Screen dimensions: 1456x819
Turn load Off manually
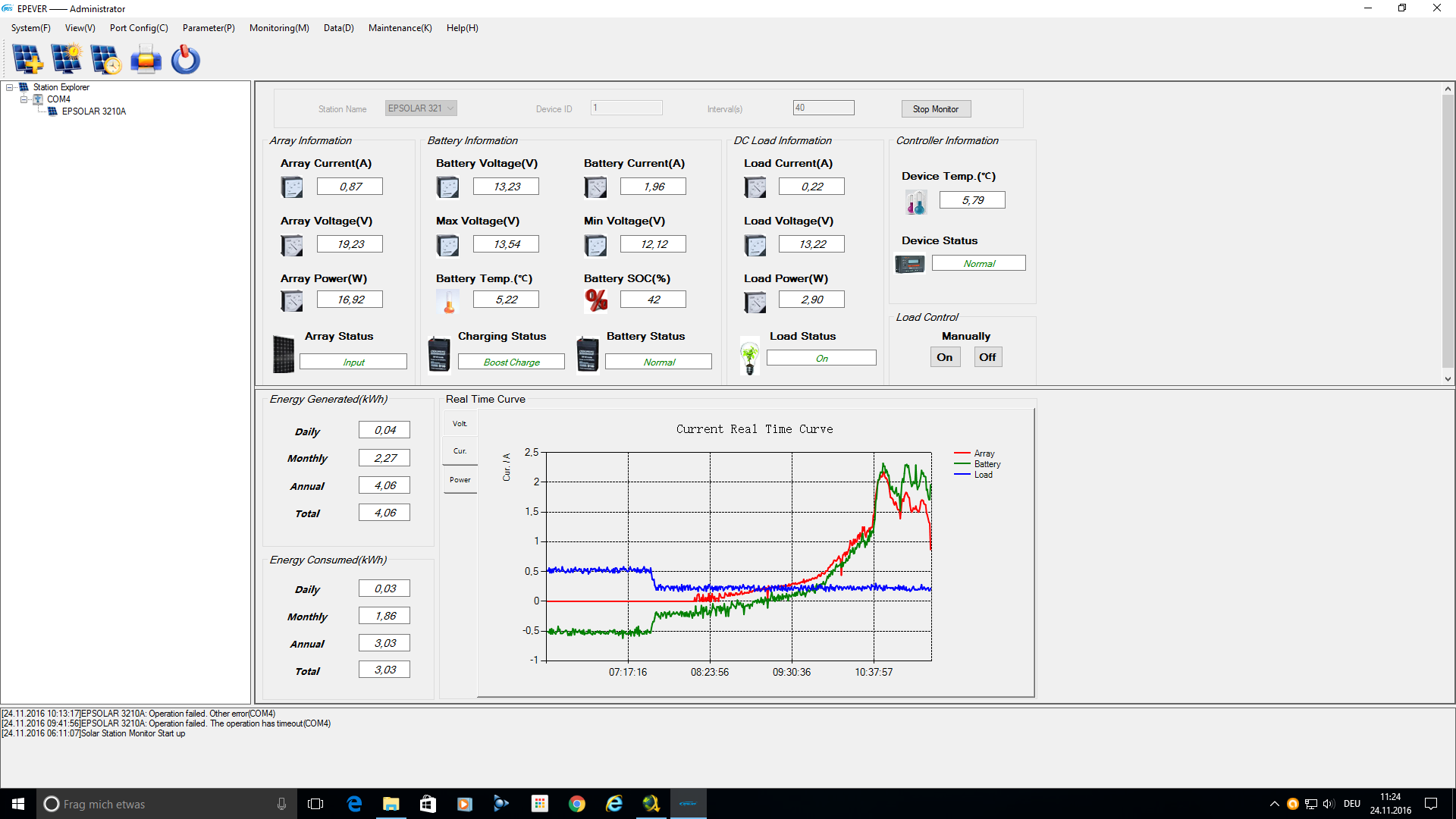tap(987, 357)
